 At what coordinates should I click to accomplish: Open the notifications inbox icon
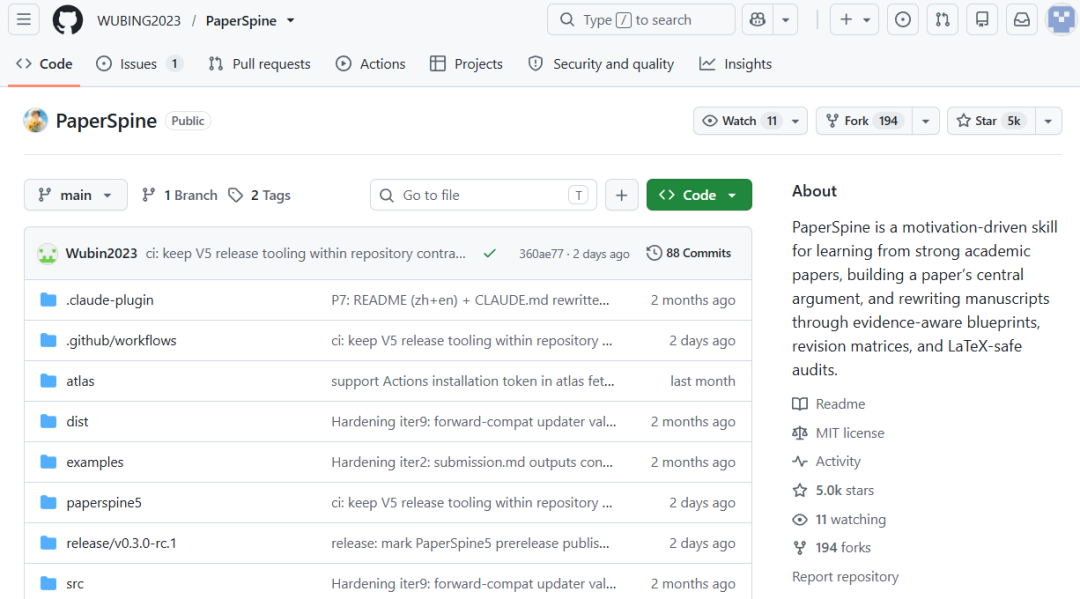point(1021,20)
